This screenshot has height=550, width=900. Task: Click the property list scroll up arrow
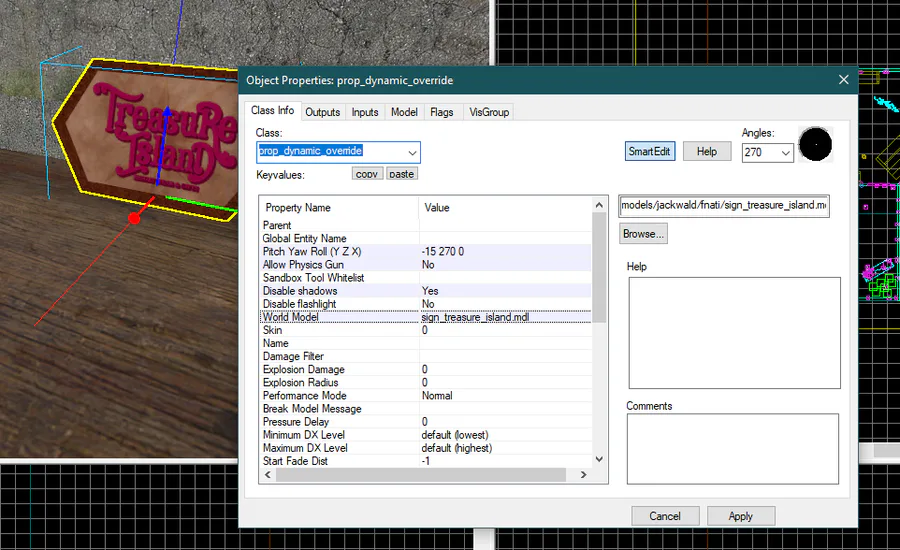click(599, 205)
